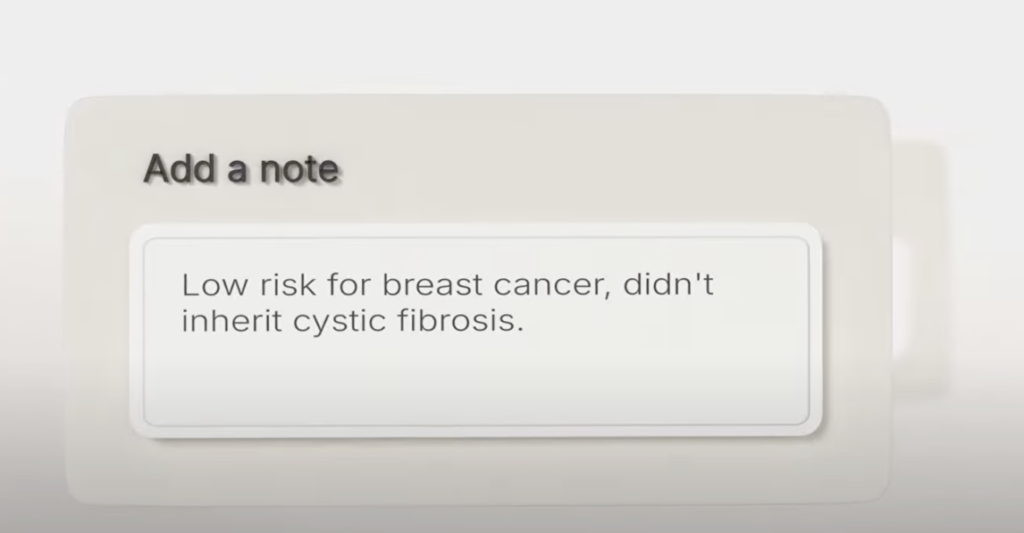Click inside the note text field
Image resolution: width=1024 pixels, height=533 pixels.
point(476,332)
